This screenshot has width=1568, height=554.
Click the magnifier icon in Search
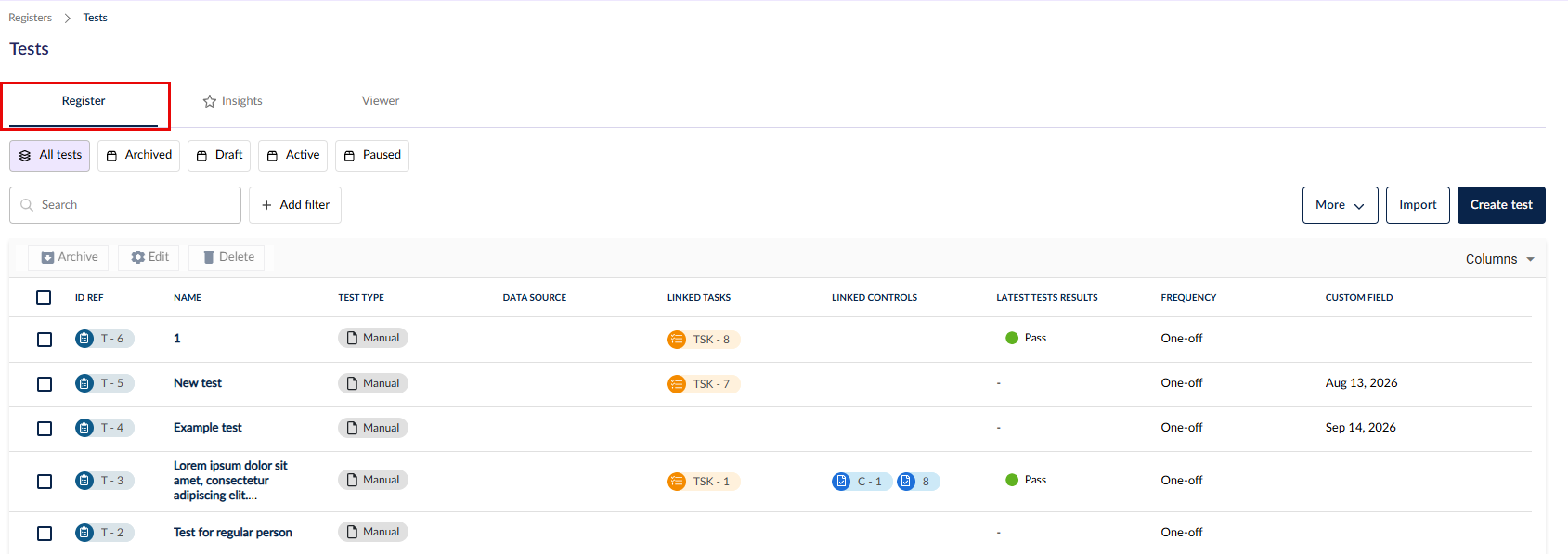pyautogui.click(x=27, y=205)
